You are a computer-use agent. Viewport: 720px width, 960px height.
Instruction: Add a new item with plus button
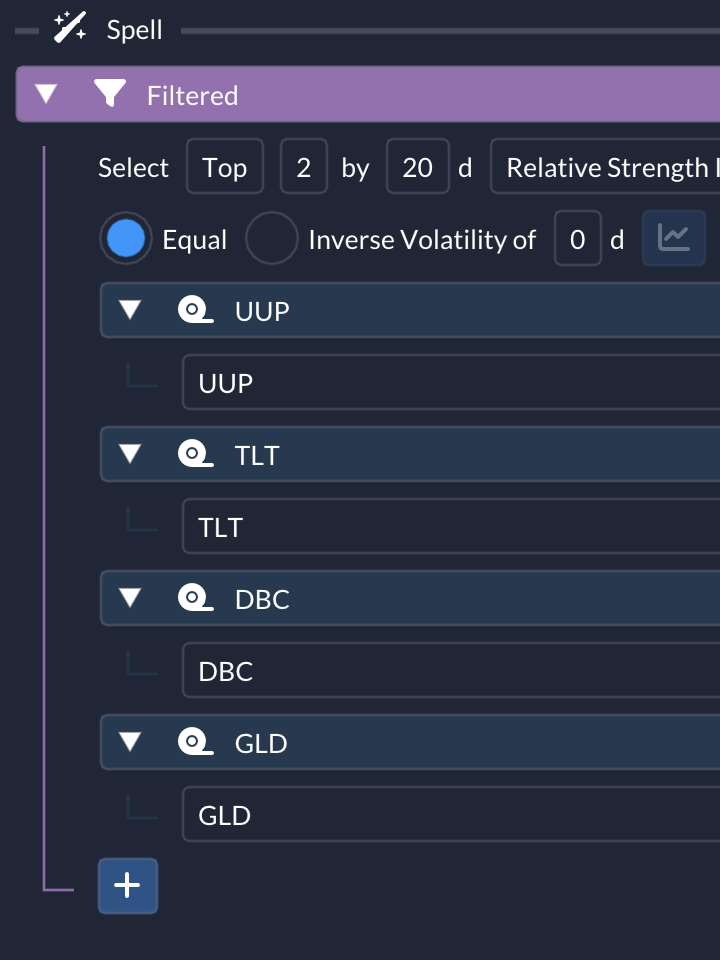click(128, 886)
